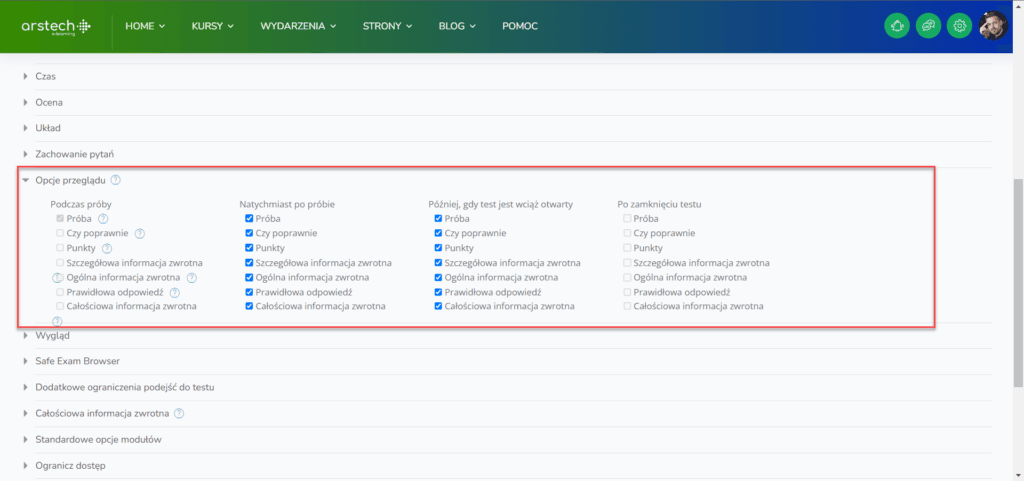Image resolution: width=1024 pixels, height=481 pixels.
Task: Check Całościowa informacja zwrotna under Po zamknięciu testu
Action: point(627,305)
